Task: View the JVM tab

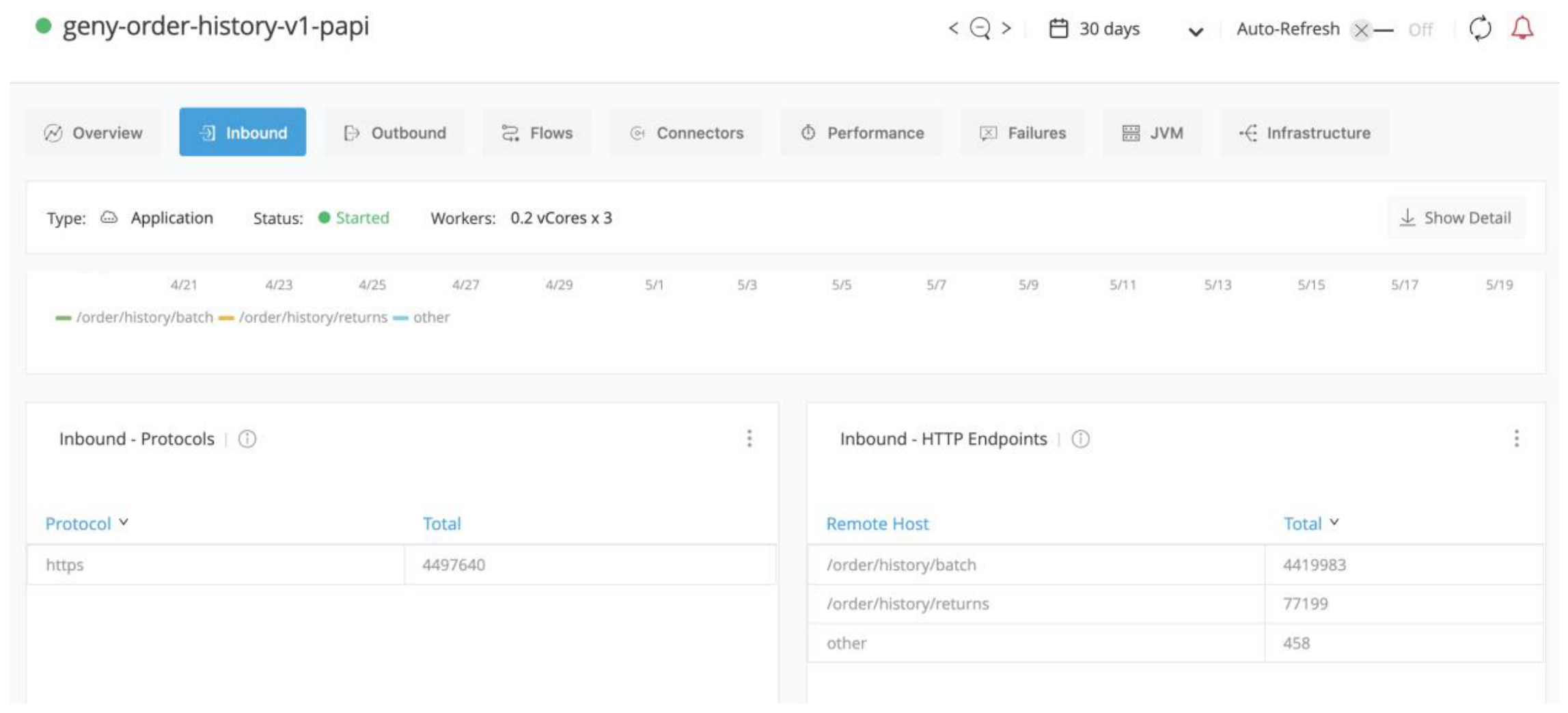Action: [1153, 133]
